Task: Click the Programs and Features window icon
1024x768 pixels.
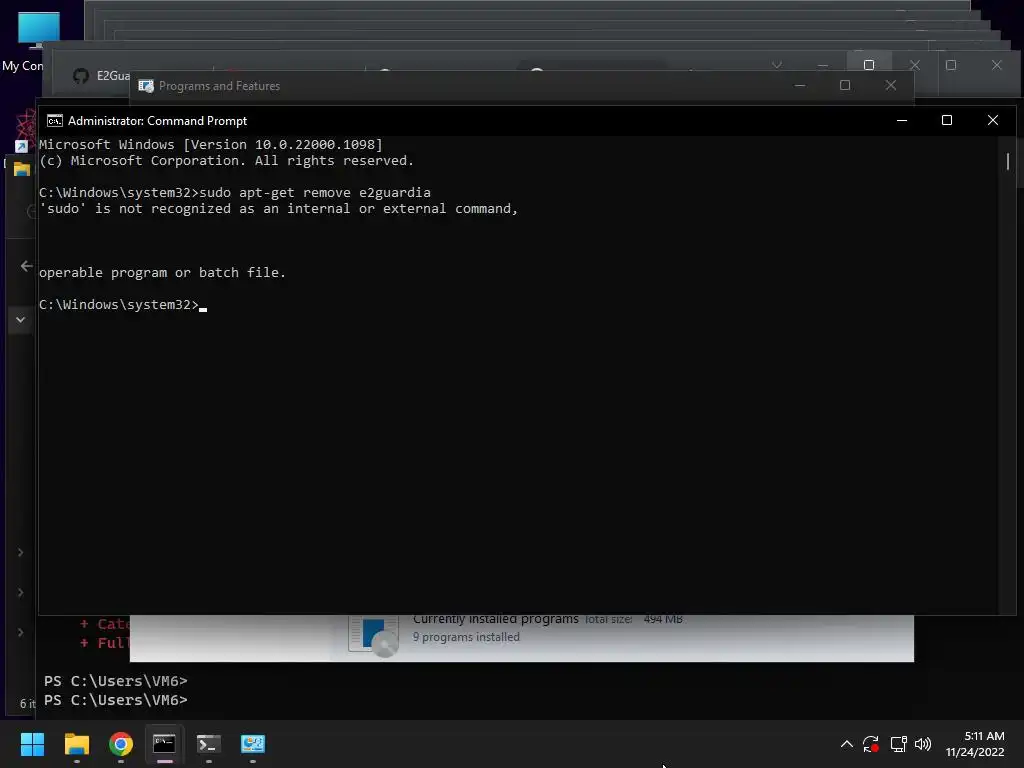Action: tap(146, 86)
